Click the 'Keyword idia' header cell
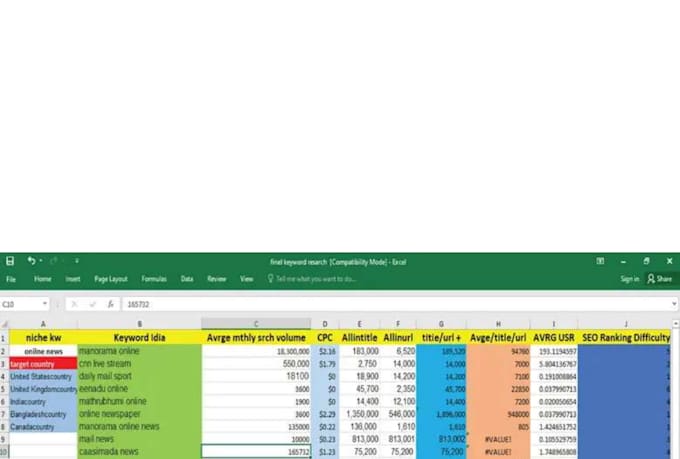 click(x=140, y=338)
